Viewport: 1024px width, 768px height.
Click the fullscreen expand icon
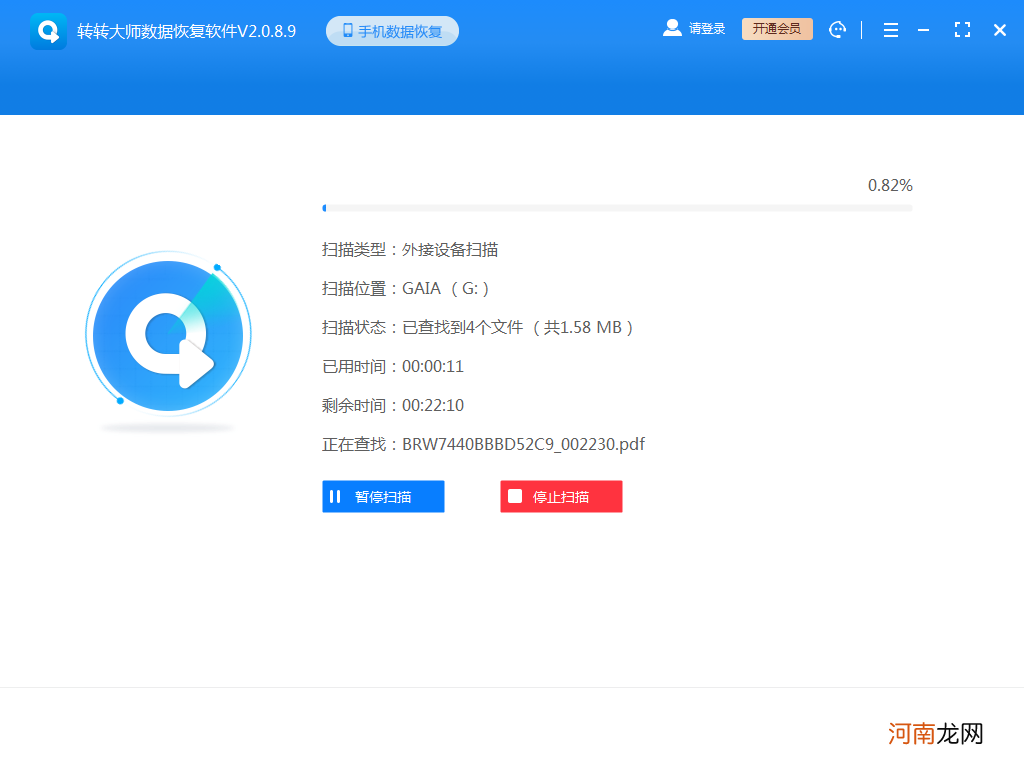pyautogui.click(x=962, y=30)
